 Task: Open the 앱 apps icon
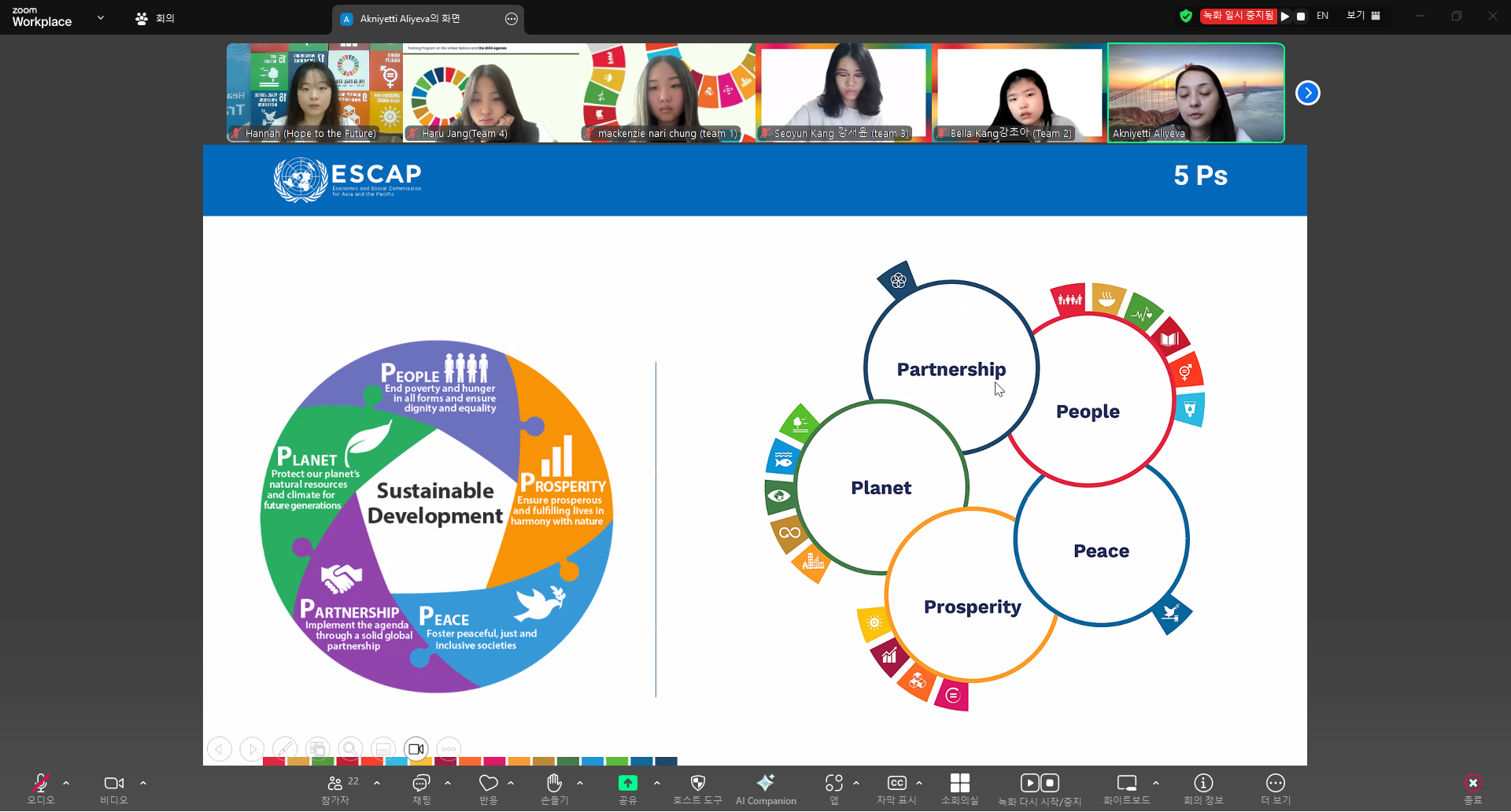click(834, 789)
